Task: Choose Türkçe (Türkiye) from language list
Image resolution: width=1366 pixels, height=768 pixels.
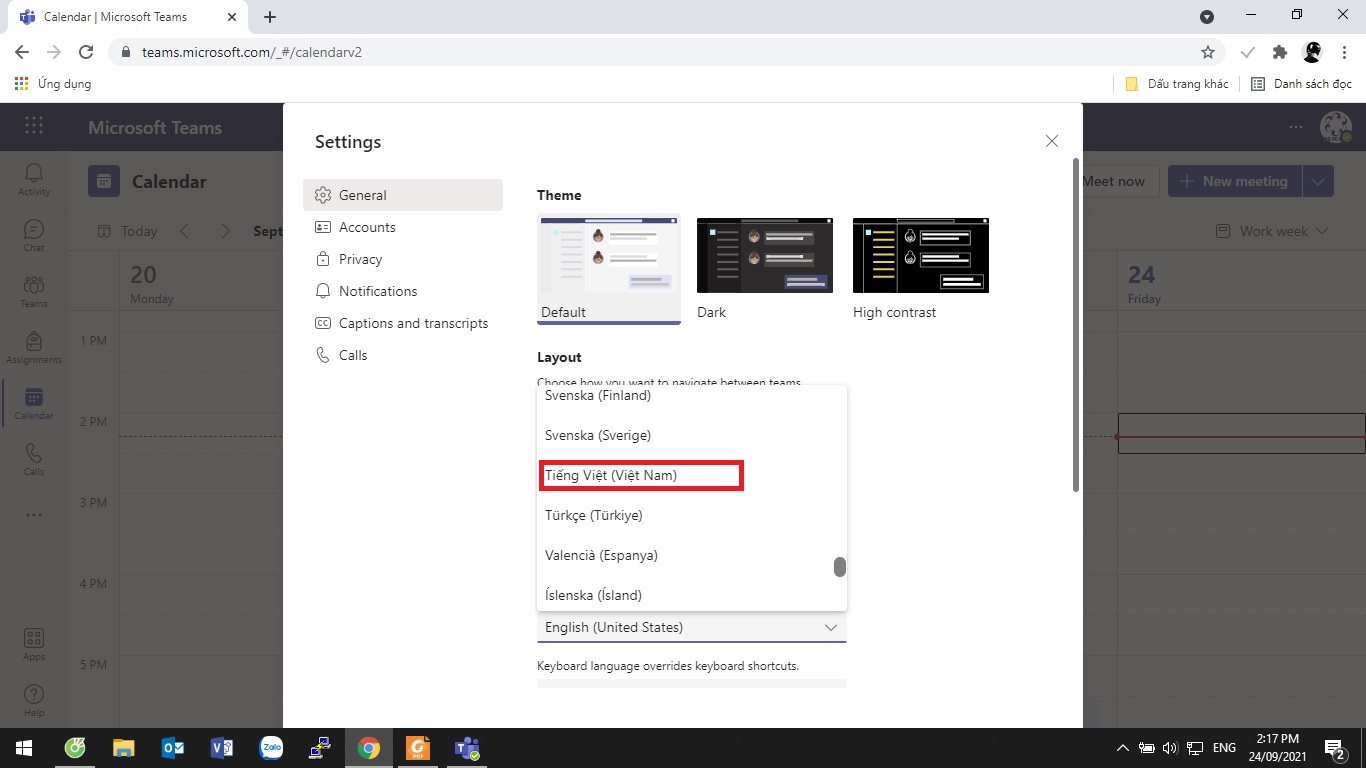Action: tap(594, 516)
